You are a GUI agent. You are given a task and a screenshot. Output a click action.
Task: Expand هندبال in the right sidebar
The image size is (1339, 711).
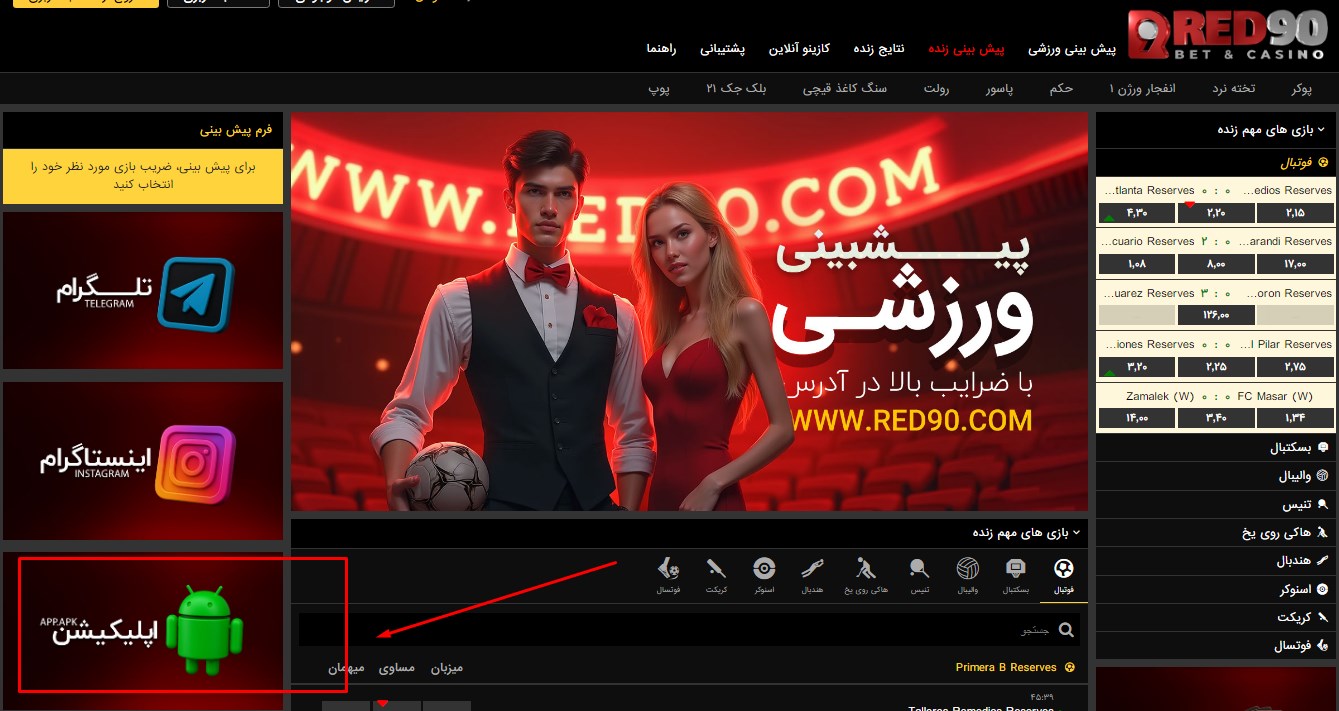pos(1217,561)
